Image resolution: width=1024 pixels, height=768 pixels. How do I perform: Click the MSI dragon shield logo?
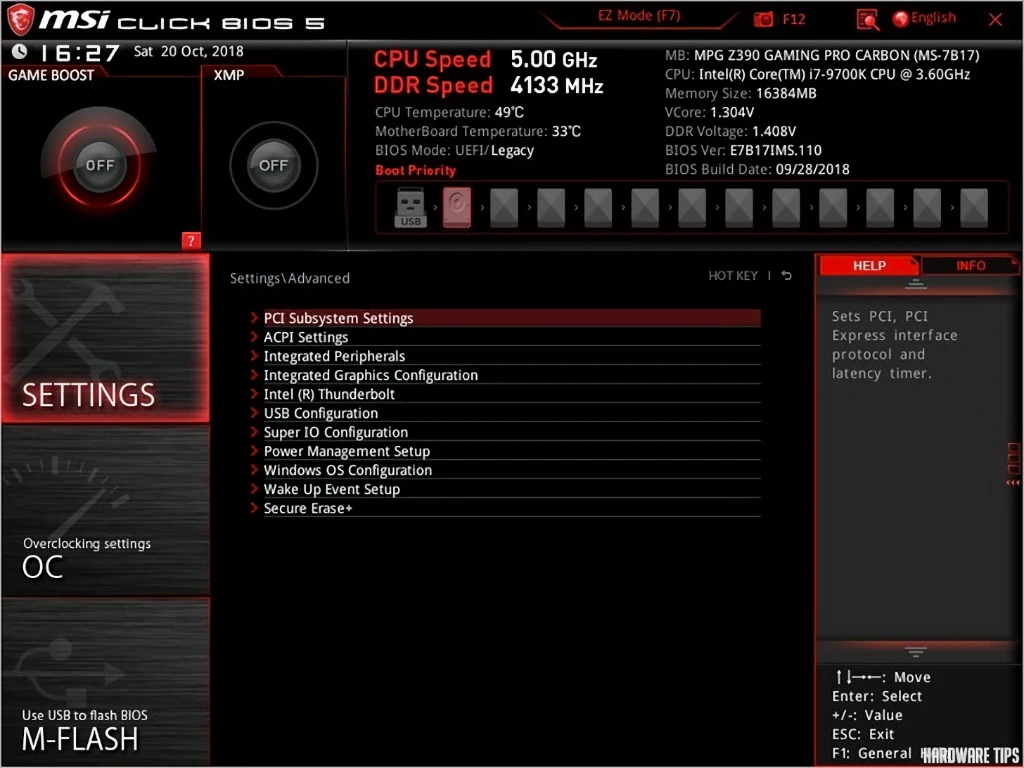[20, 20]
